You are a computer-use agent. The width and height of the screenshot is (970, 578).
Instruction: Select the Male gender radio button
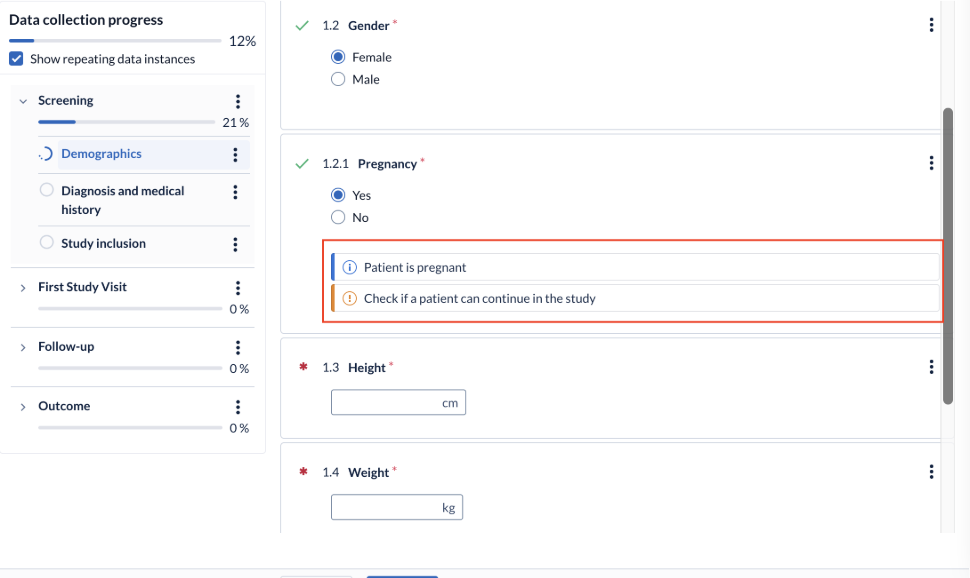[338, 79]
